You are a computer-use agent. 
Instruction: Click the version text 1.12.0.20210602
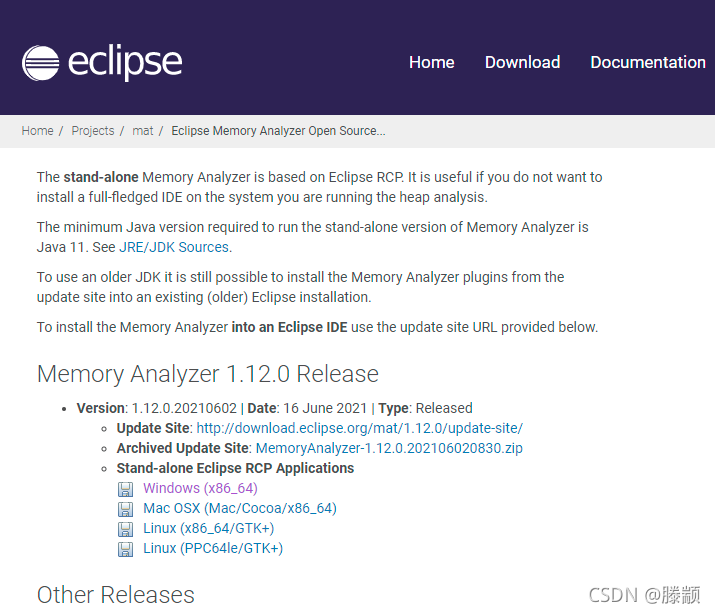(x=184, y=408)
